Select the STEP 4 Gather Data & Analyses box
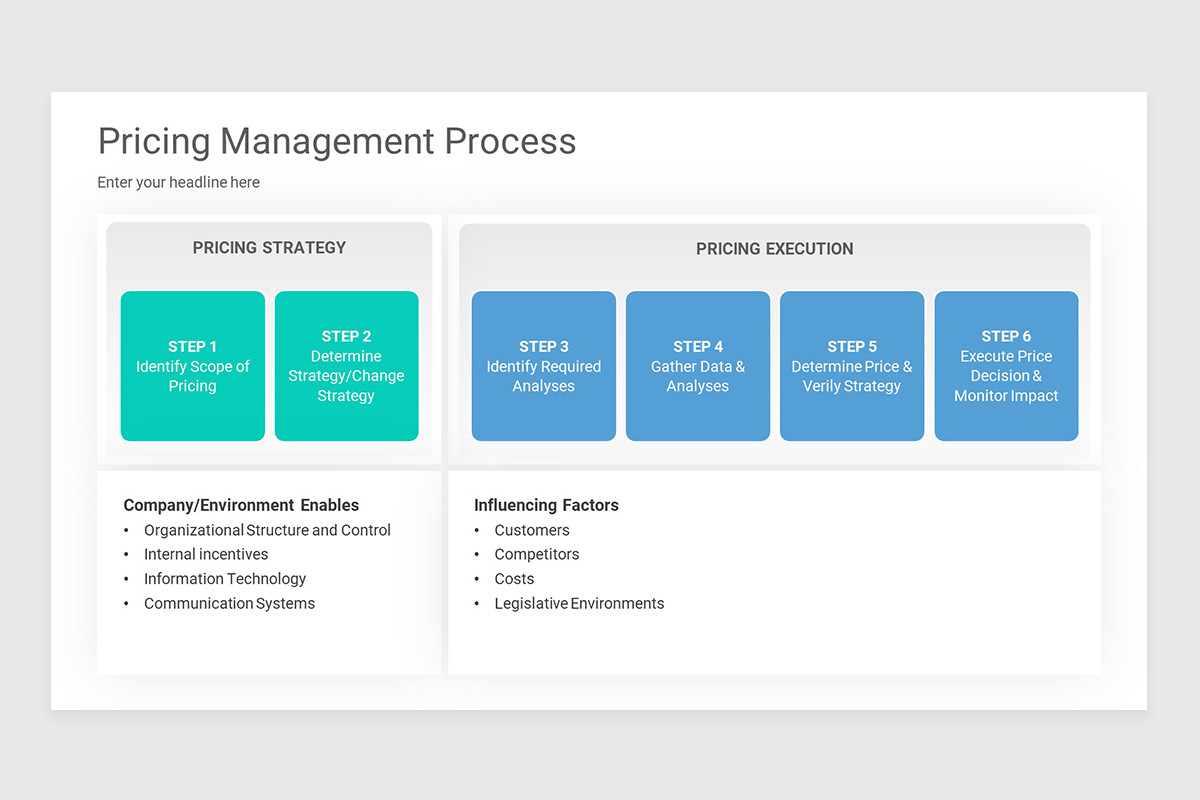 (698, 366)
